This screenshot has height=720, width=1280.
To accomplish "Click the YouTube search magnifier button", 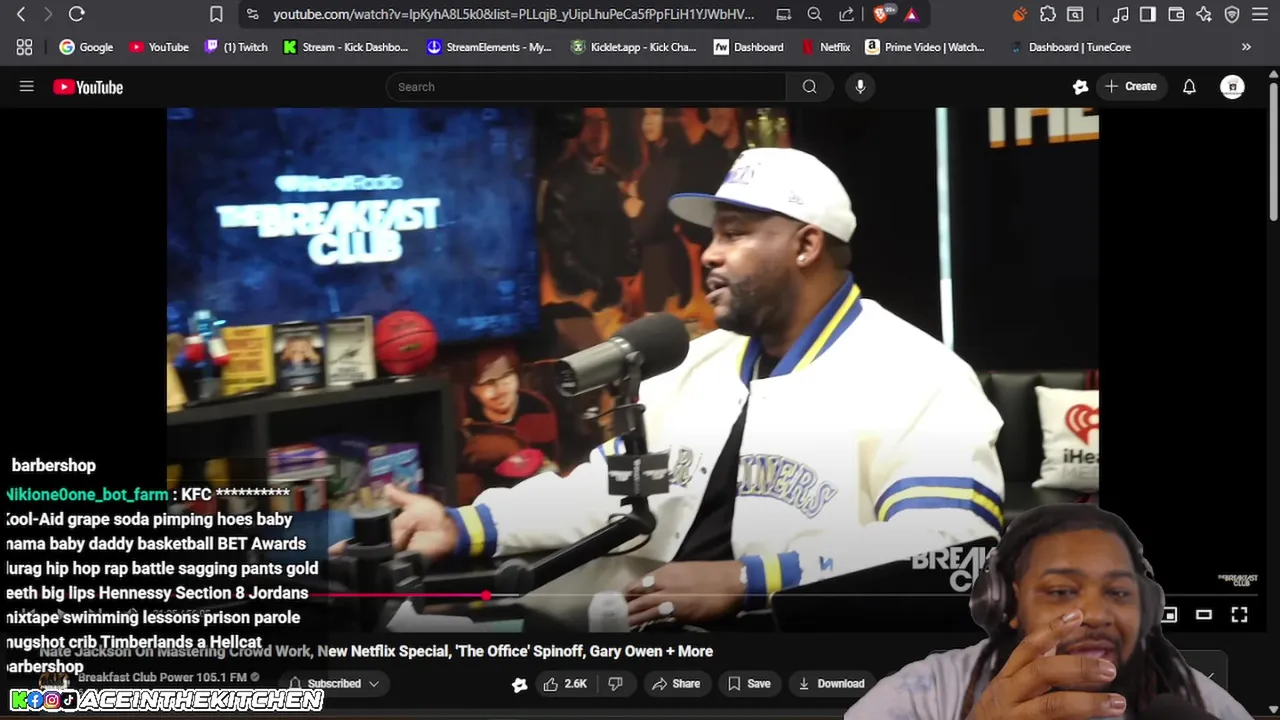I will (809, 87).
